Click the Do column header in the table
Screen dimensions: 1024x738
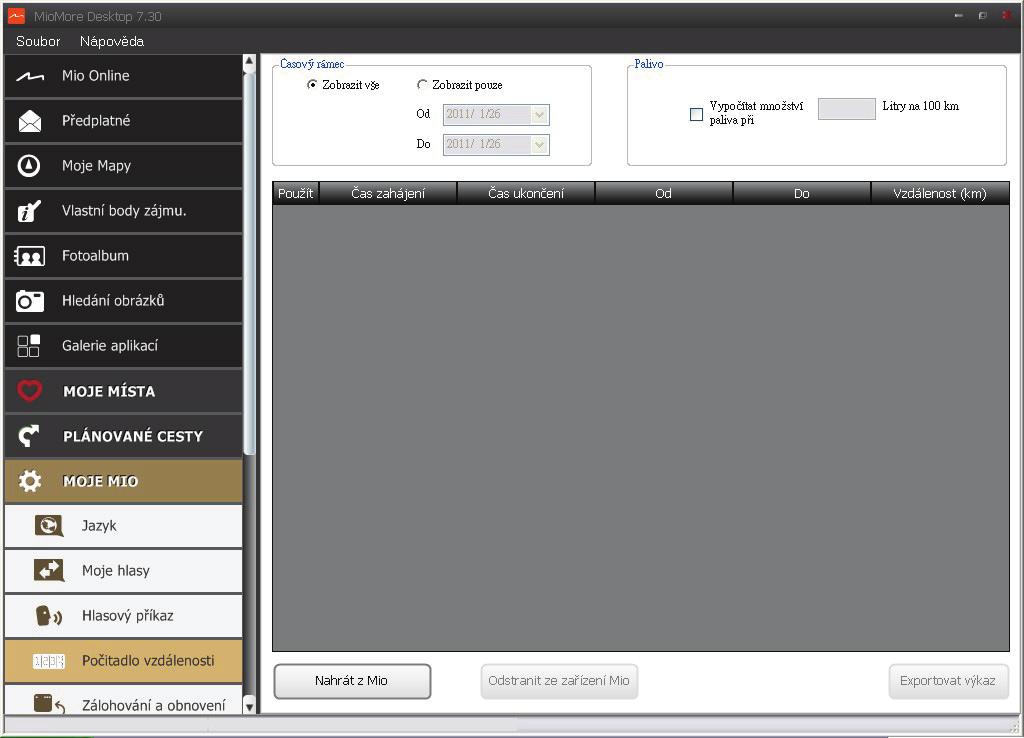click(x=802, y=193)
